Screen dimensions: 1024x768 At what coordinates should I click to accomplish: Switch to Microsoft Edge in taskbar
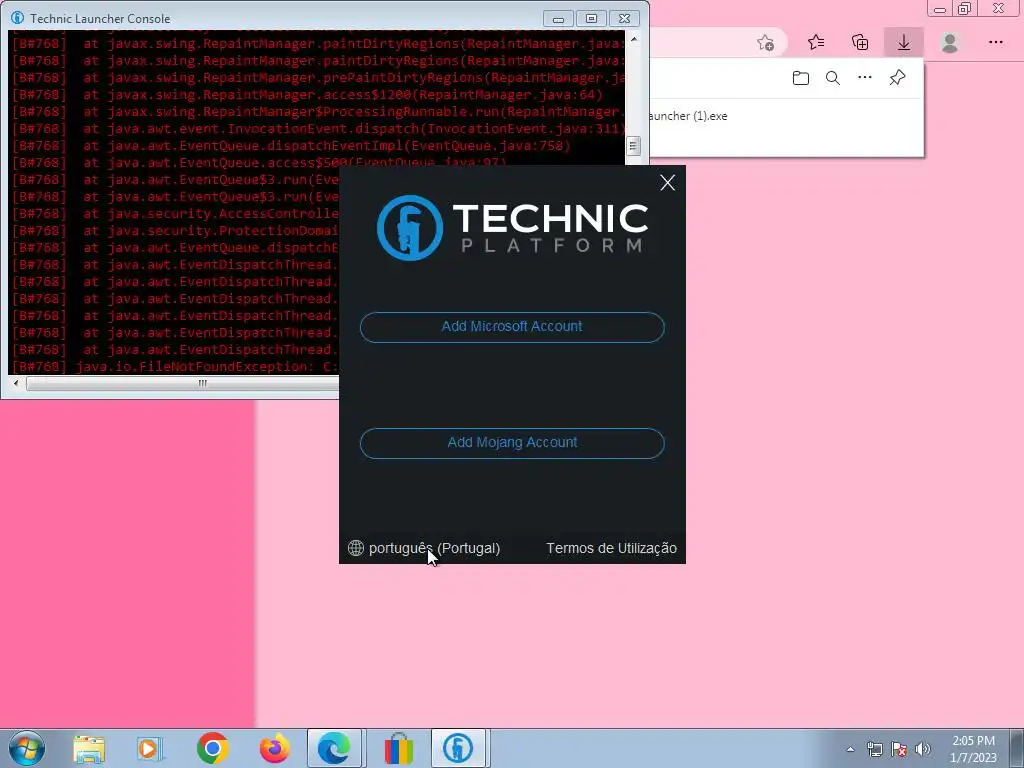[x=334, y=748]
